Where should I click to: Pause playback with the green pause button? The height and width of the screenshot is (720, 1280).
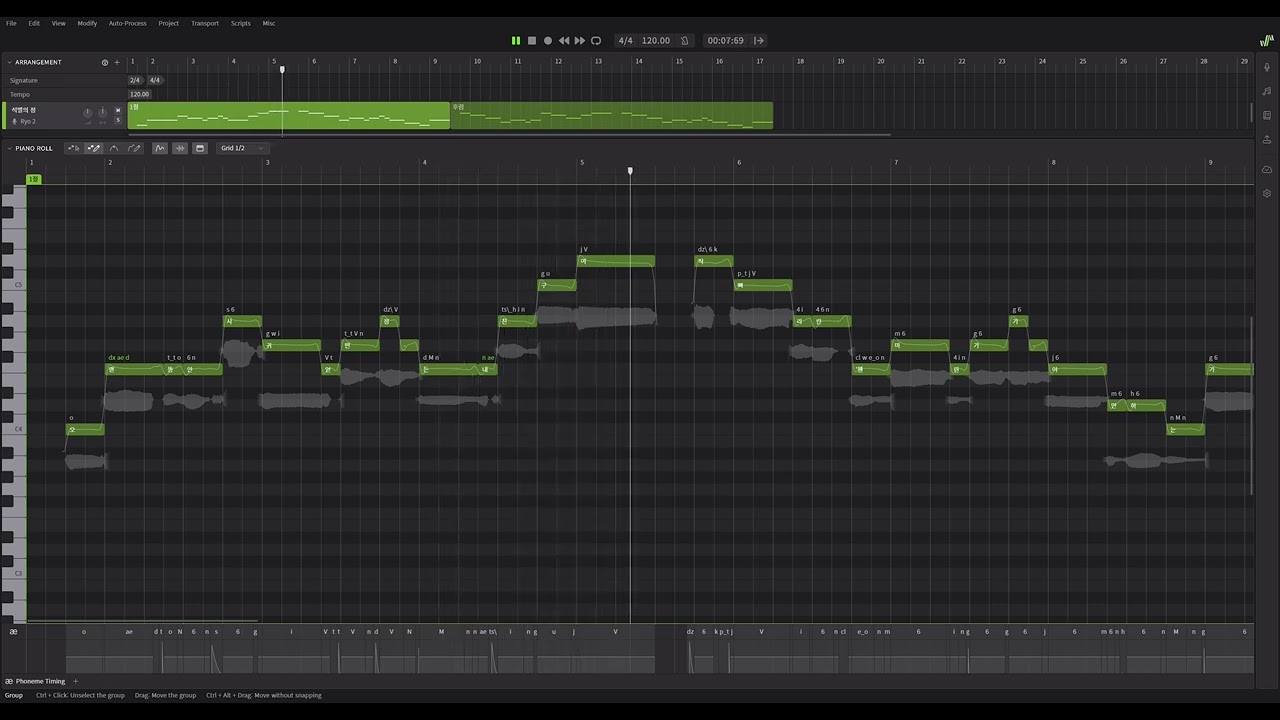click(x=516, y=41)
